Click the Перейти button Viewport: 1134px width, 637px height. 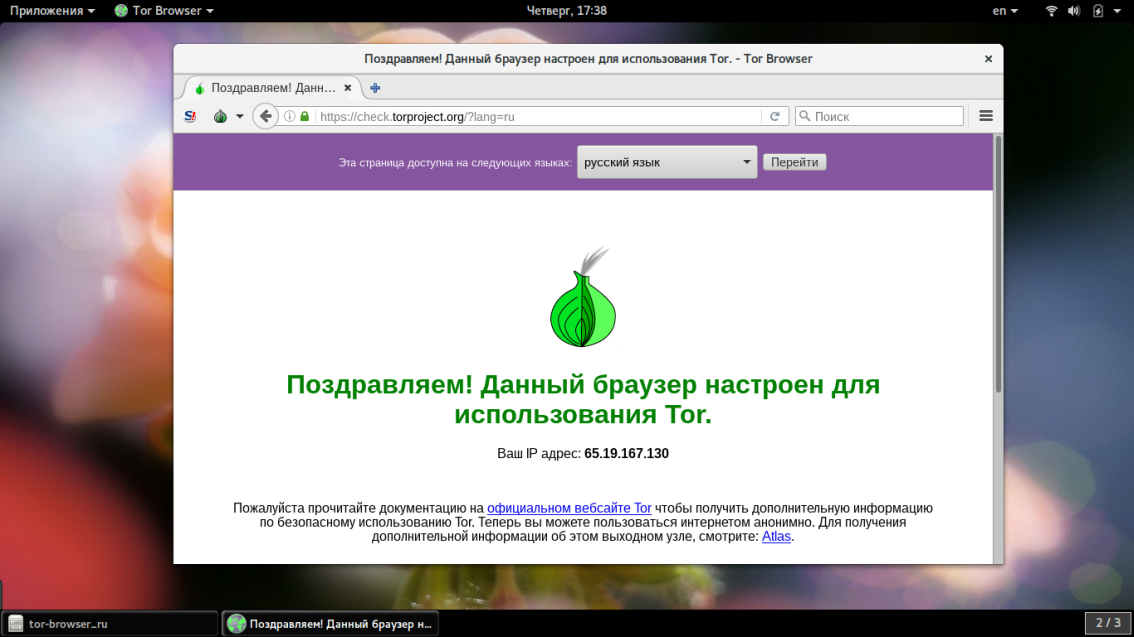pos(794,162)
